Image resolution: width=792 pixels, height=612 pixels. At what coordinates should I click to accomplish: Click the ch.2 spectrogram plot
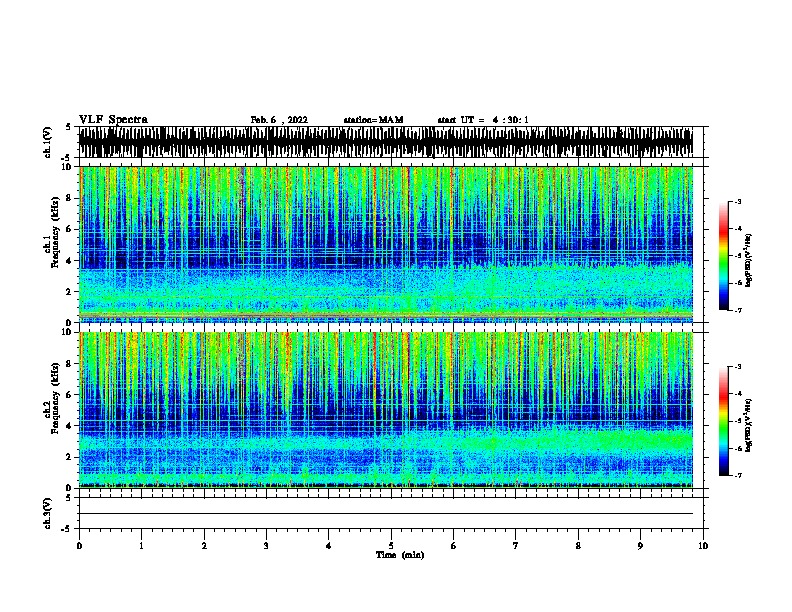[x=386, y=410]
